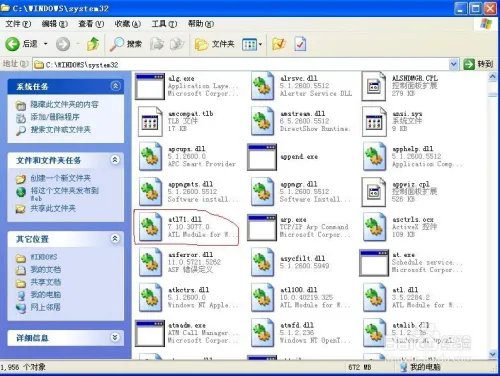
Task: Select the appmgr.dll file name
Action: coord(298,184)
